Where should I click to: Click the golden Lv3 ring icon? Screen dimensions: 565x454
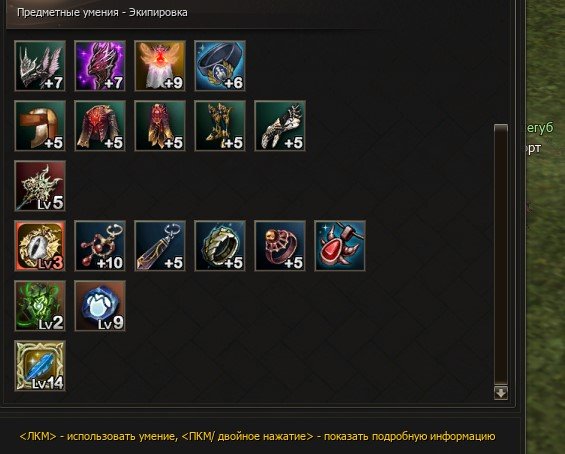click(40, 246)
